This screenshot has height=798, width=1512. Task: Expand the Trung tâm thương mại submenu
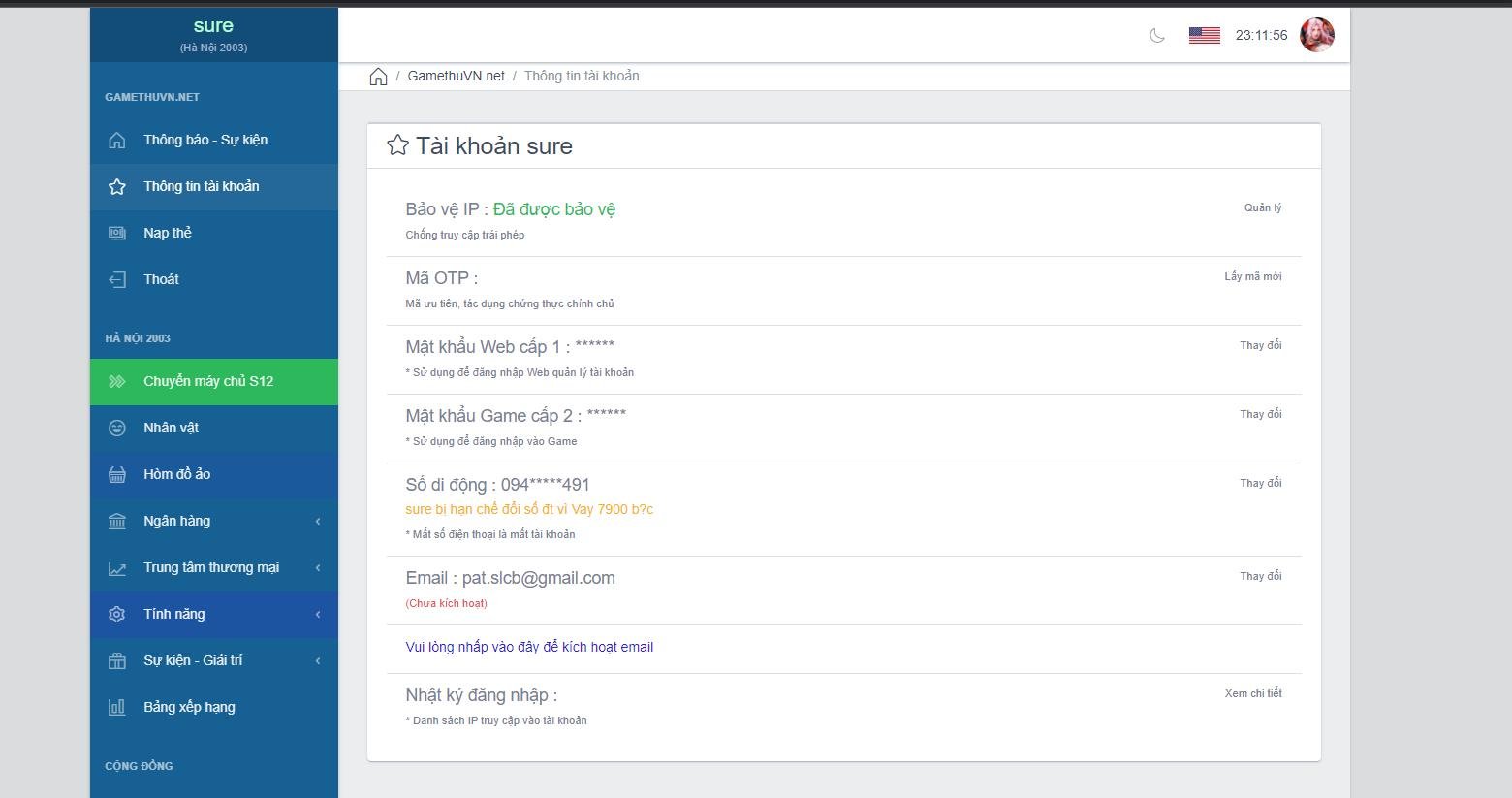point(213,567)
